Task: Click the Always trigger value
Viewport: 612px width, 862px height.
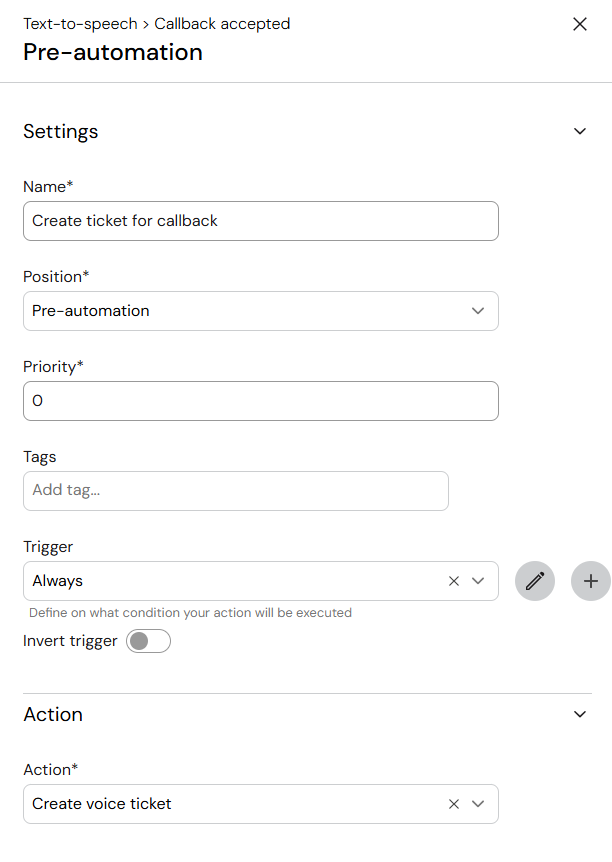Action: click(58, 581)
